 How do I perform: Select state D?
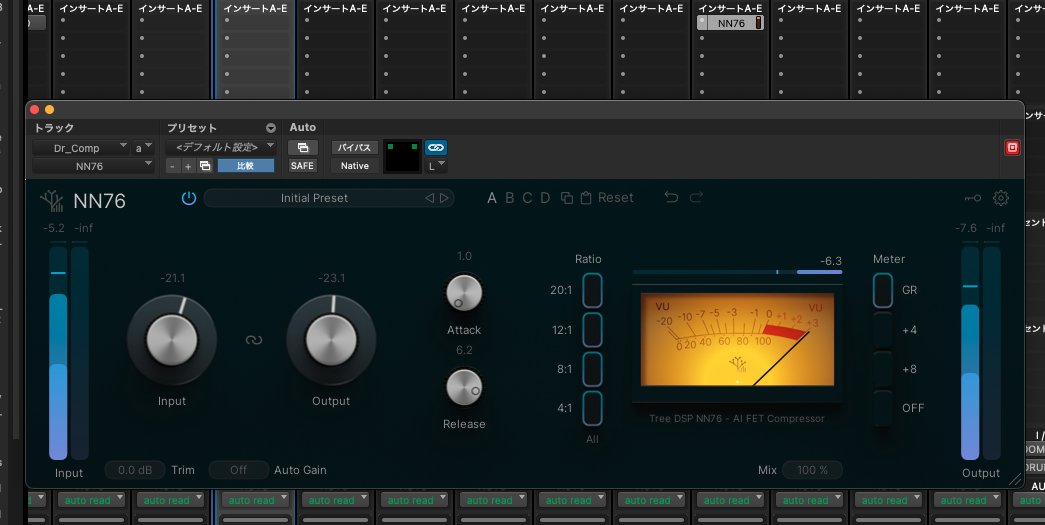click(x=545, y=198)
